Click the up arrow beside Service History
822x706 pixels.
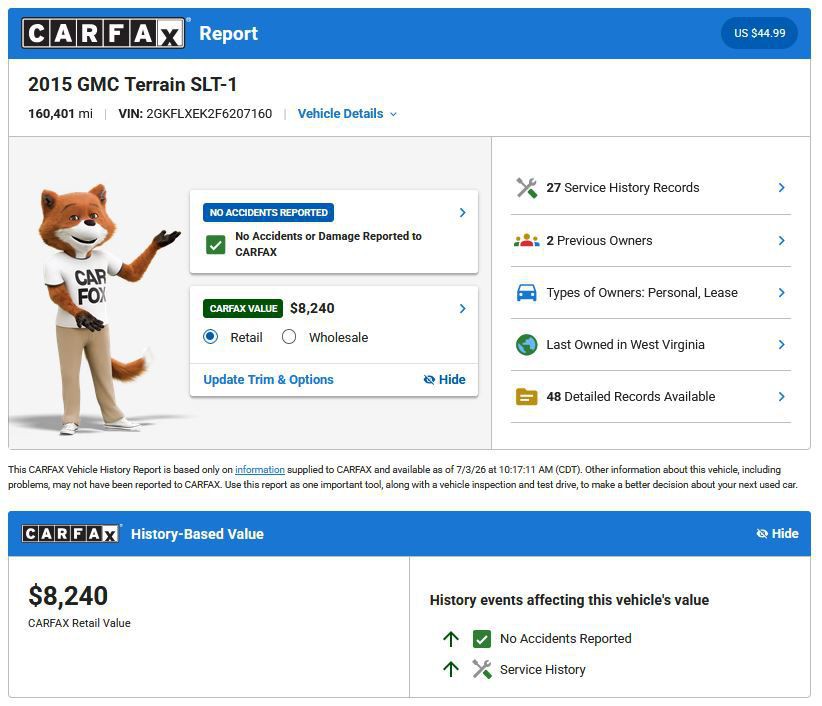(x=451, y=669)
